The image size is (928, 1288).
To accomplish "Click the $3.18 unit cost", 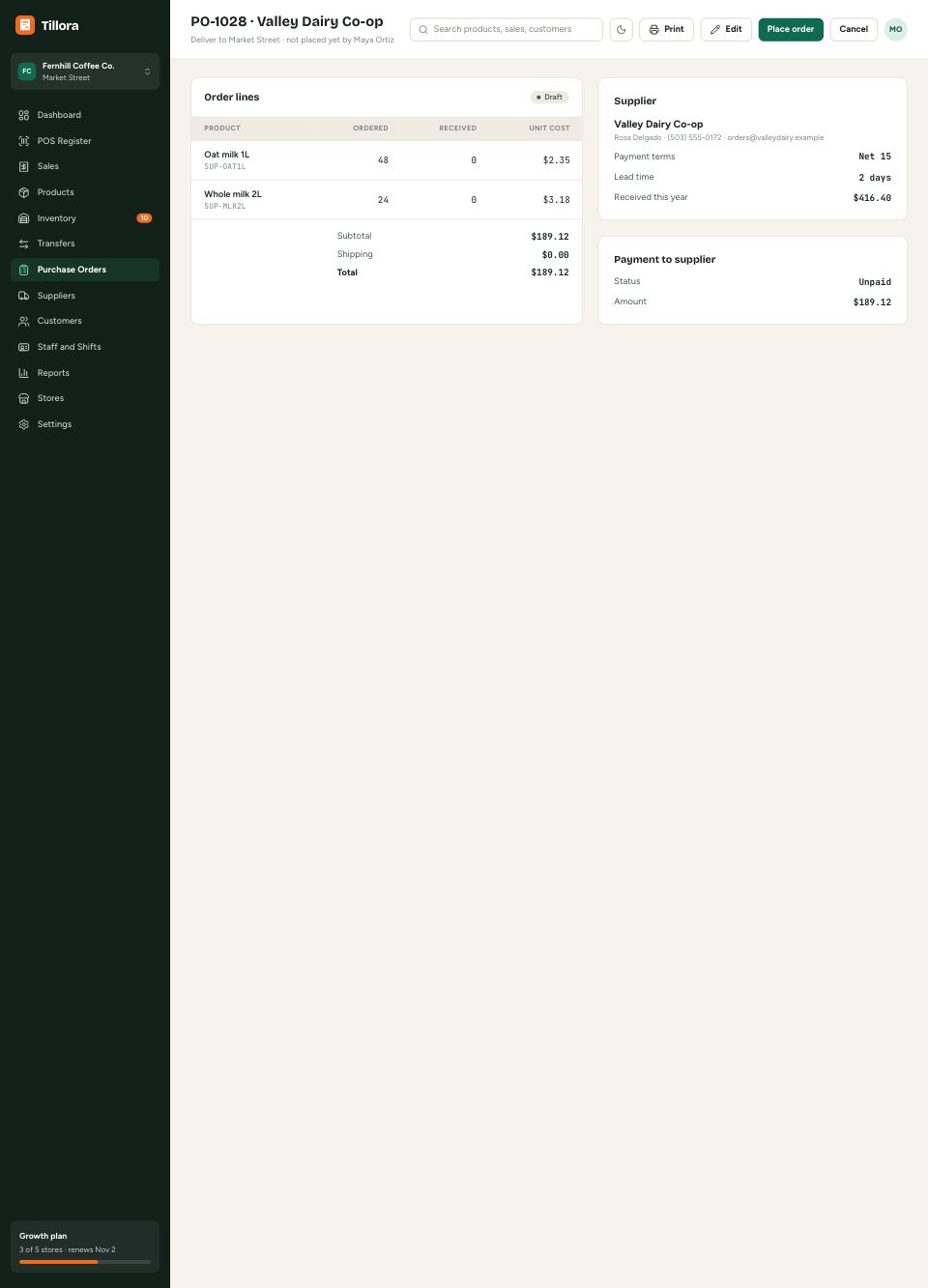I will tap(556, 200).
